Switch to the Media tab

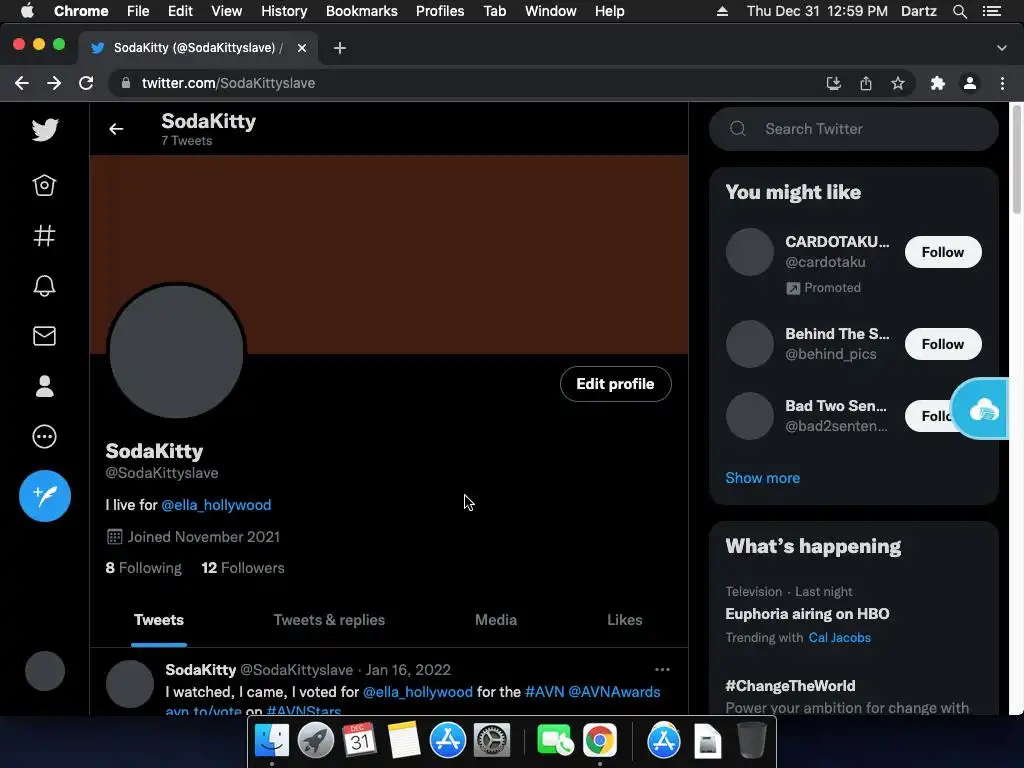pyautogui.click(x=496, y=620)
